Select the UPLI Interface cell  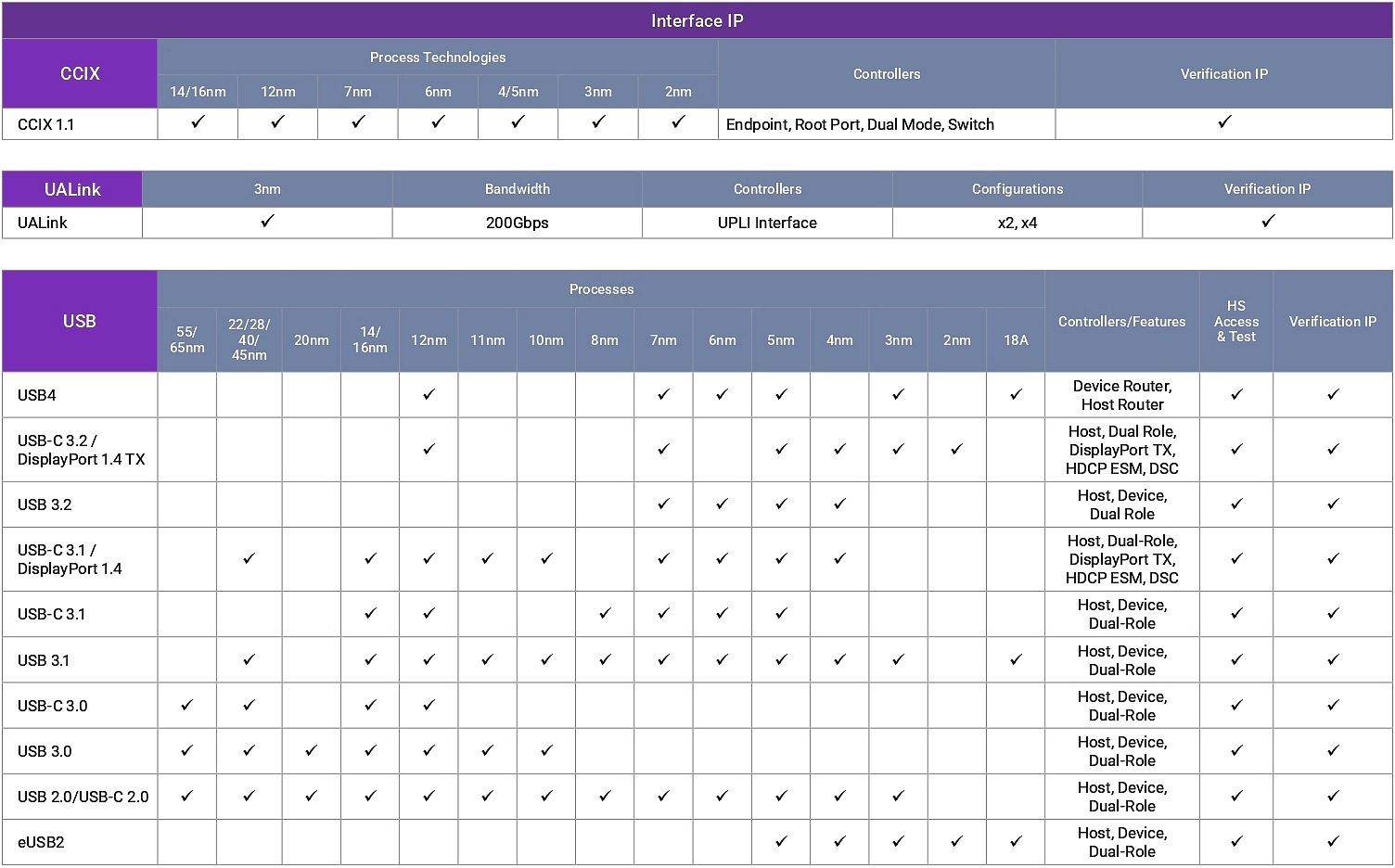click(767, 223)
